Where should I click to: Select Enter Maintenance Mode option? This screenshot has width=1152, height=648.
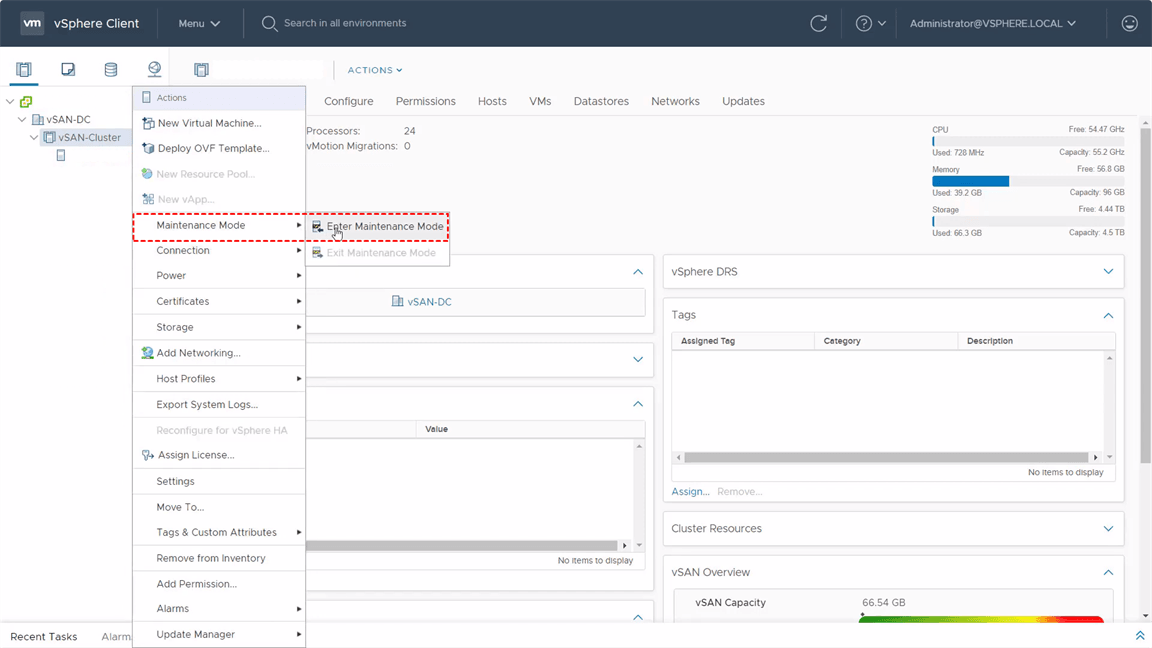click(384, 227)
